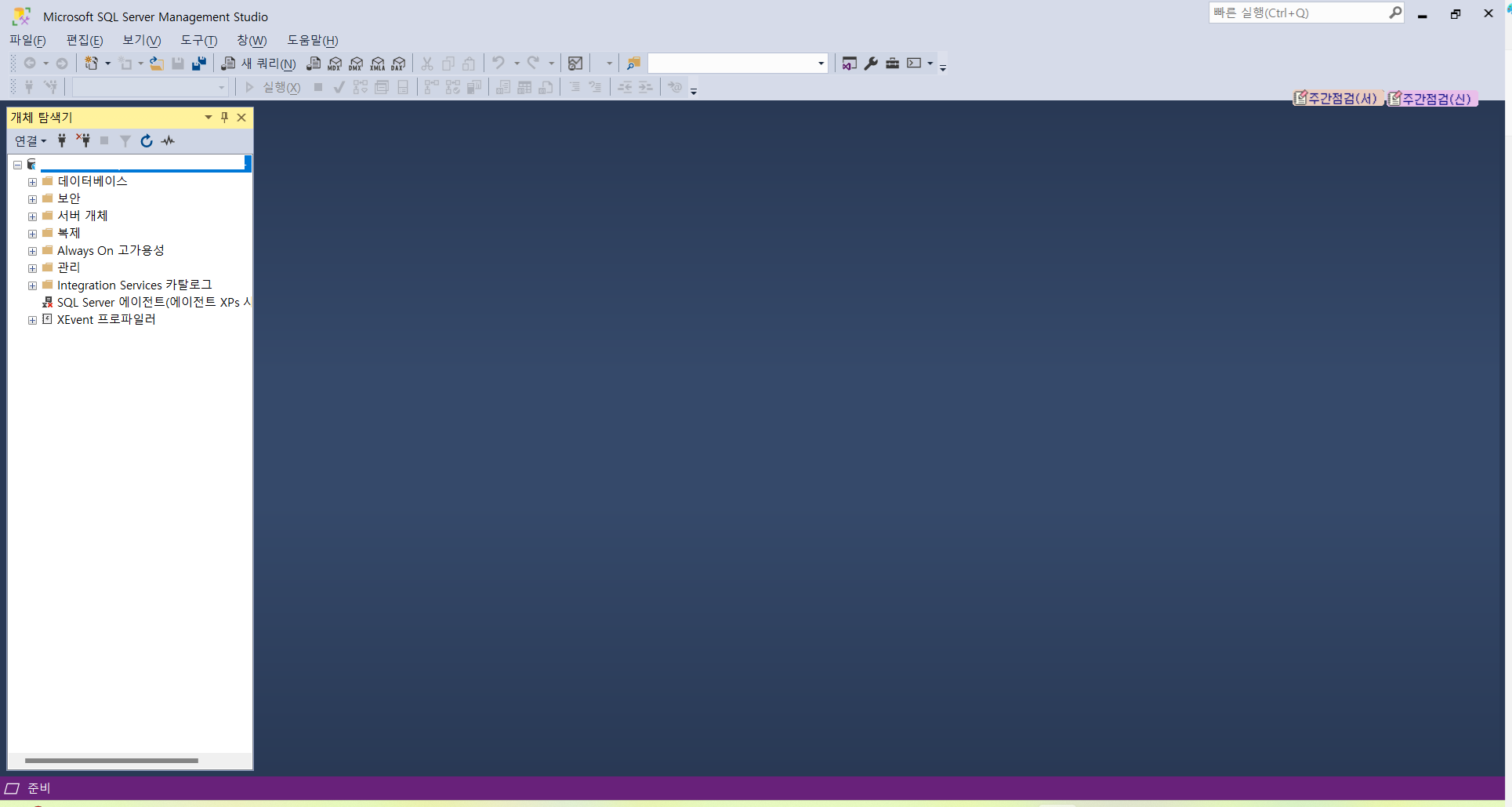
Task: Pin the Object Explorer panel (auto hide)
Action: click(x=224, y=117)
